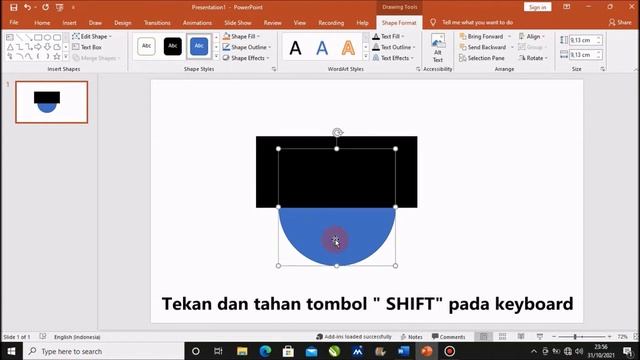The image size is (640, 360).
Task: Open the Text Fill dropdown
Action: [388, 37]
